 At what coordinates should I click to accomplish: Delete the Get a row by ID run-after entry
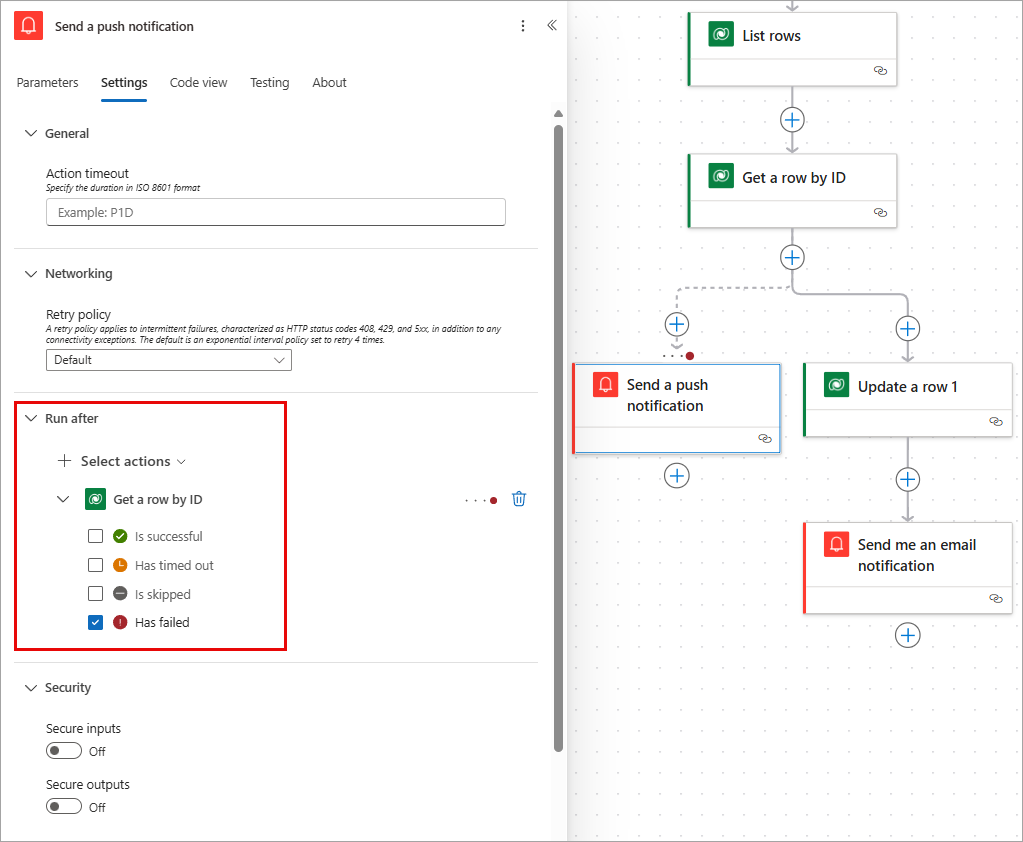(519, 499)
